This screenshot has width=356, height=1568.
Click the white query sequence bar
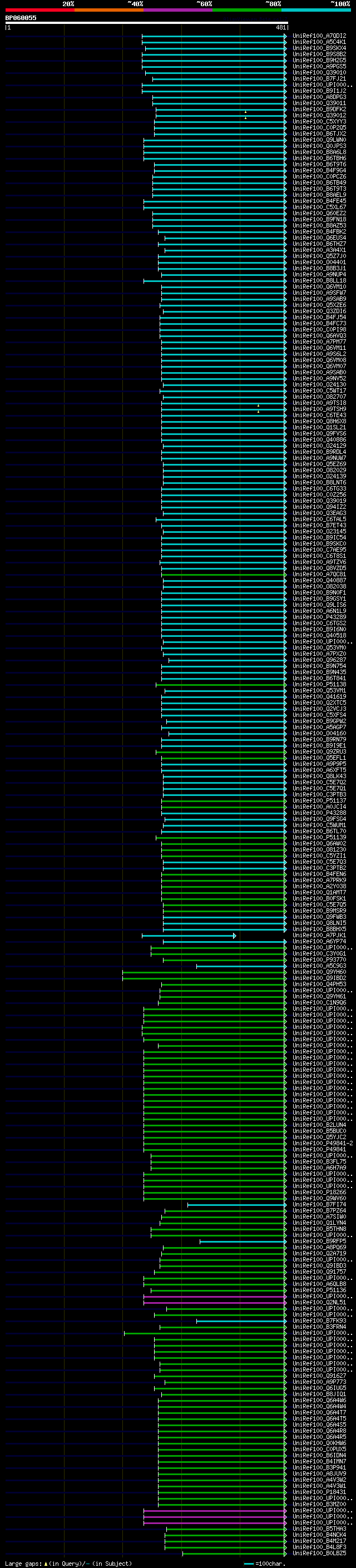[147, 22]
